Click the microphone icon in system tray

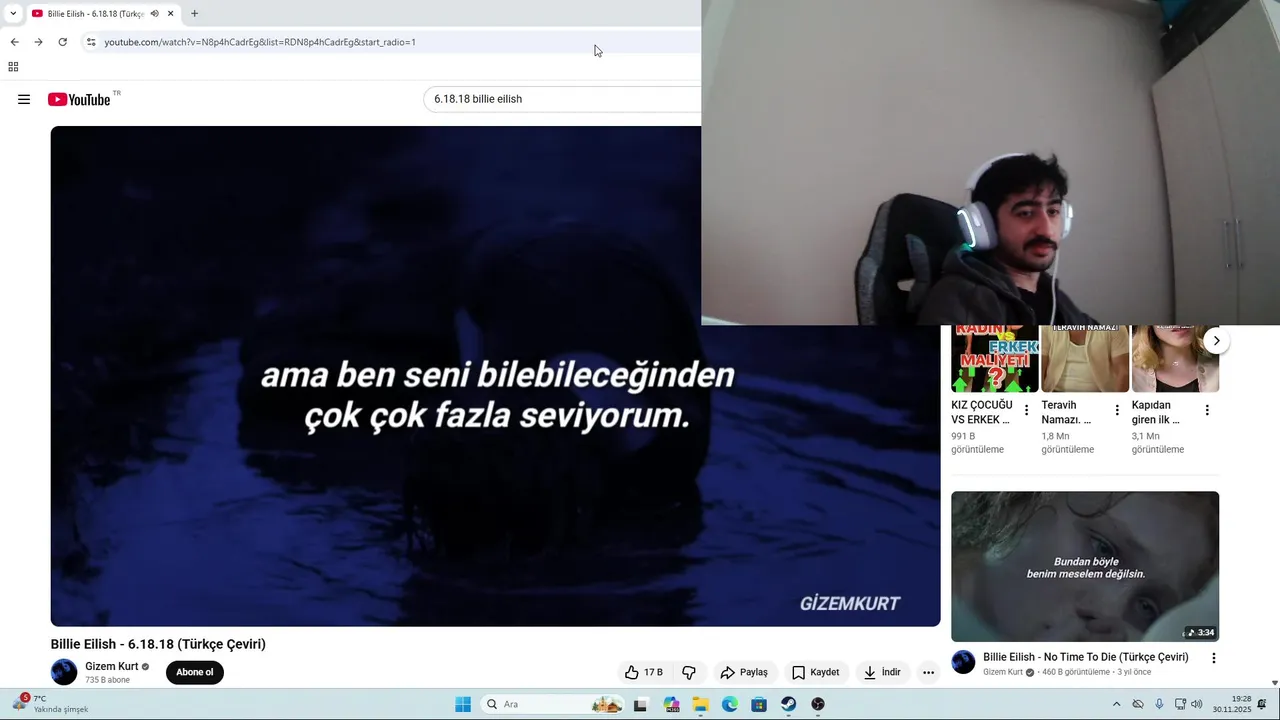1159,704
